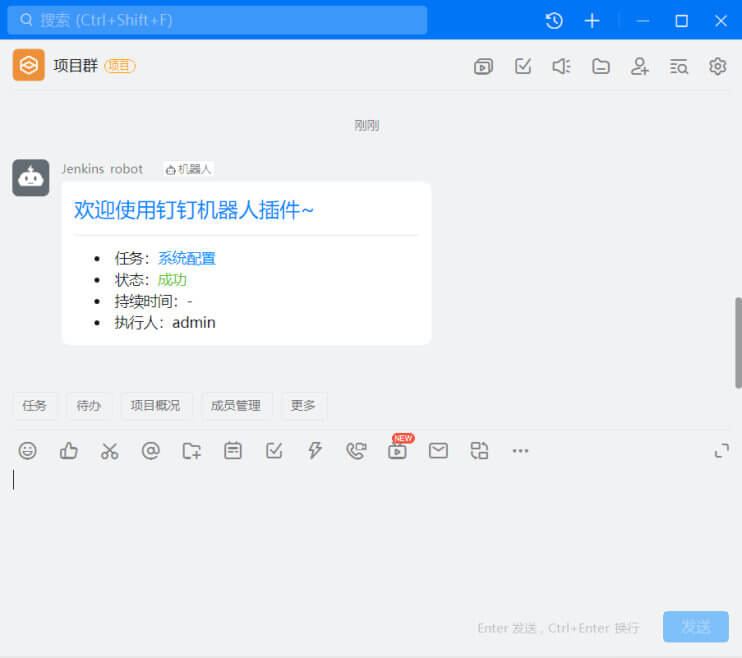Send a thumbs-up like

click(69, 450)
